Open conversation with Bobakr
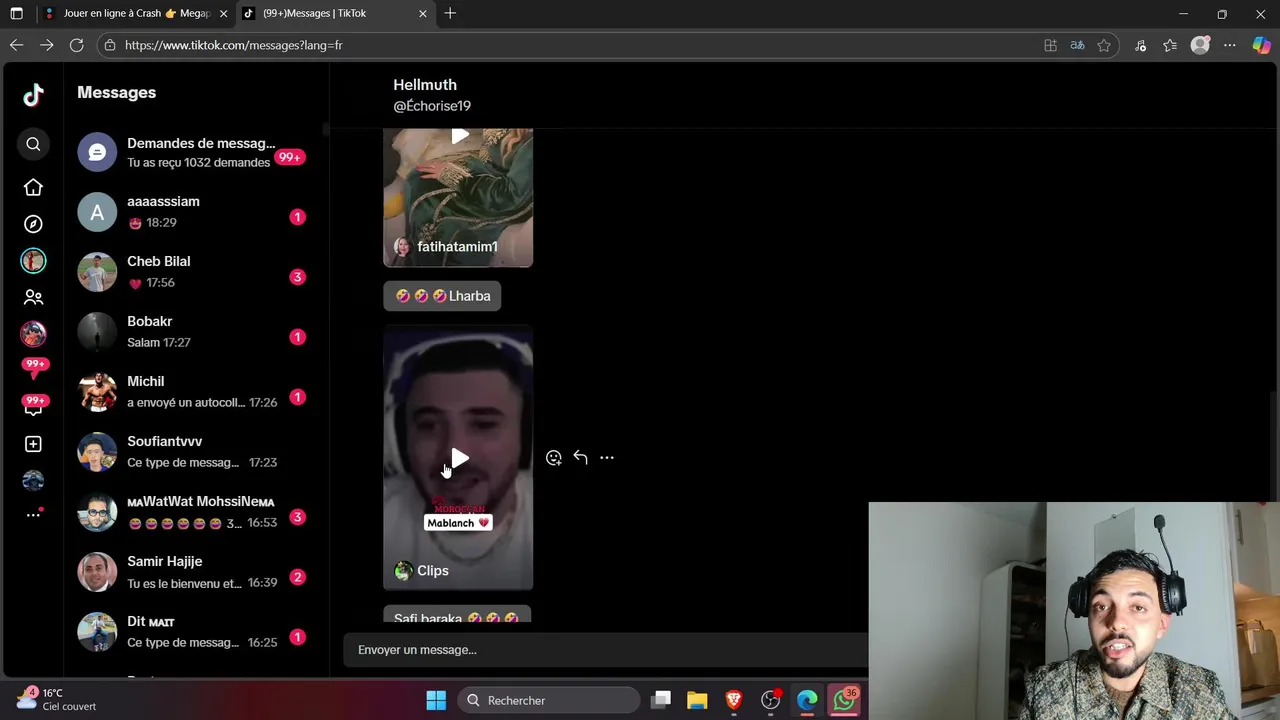Screen dimensions: 1280x720 point(193,332)
